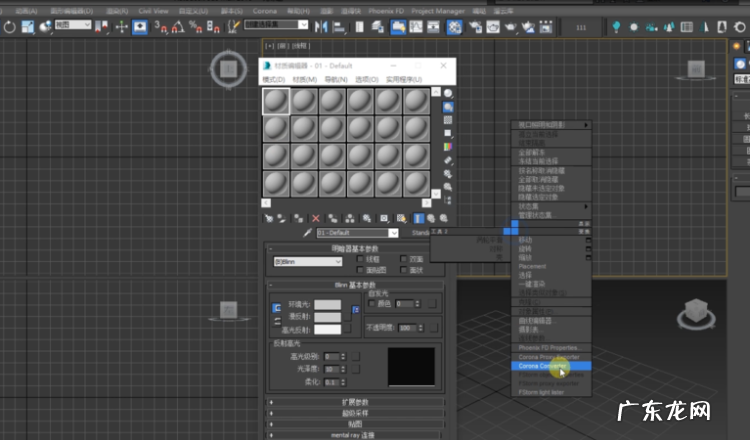Click assign material to selection icon
The height and width of the screenshot is (440, 750).
pos(298,219)
